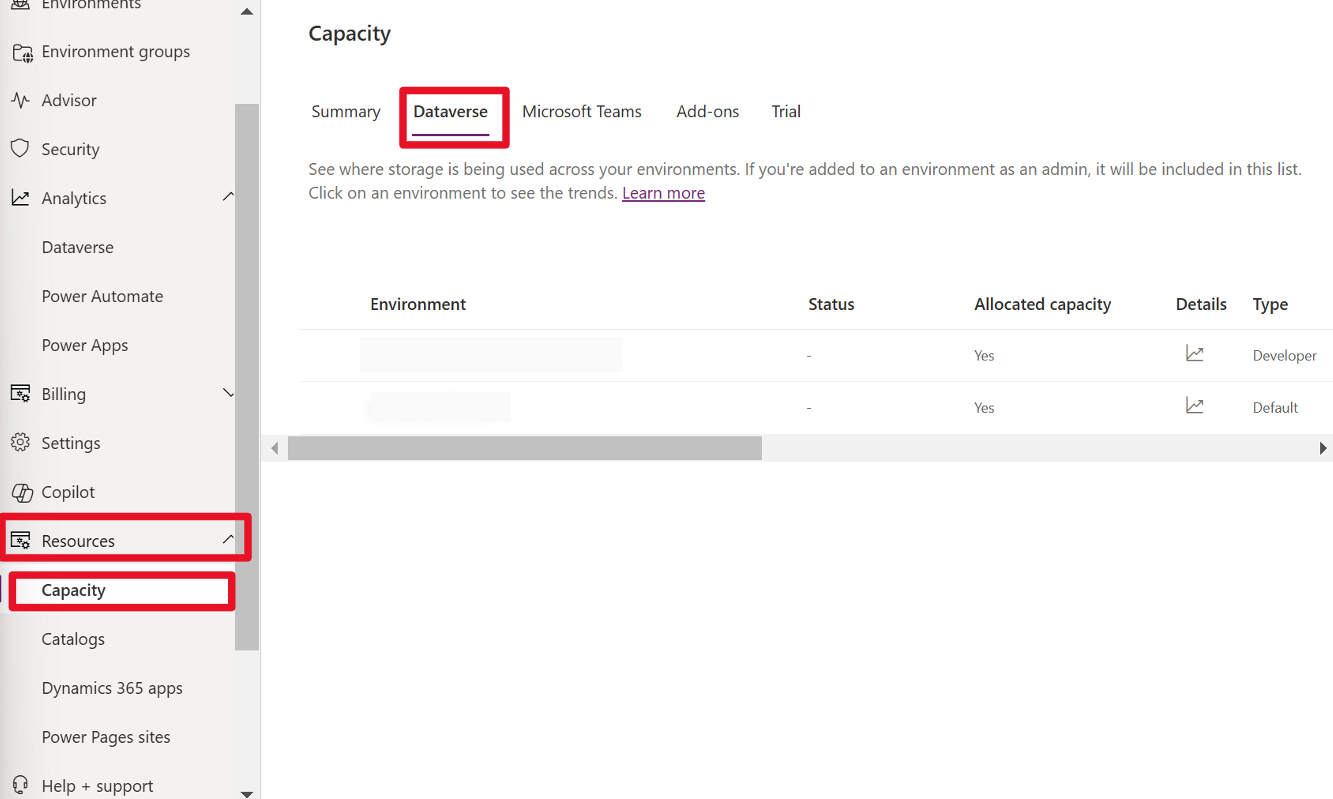This screenshot has height=799, width=1333.
Task: Open Catalogs under Resources
Action: (73, 639)
